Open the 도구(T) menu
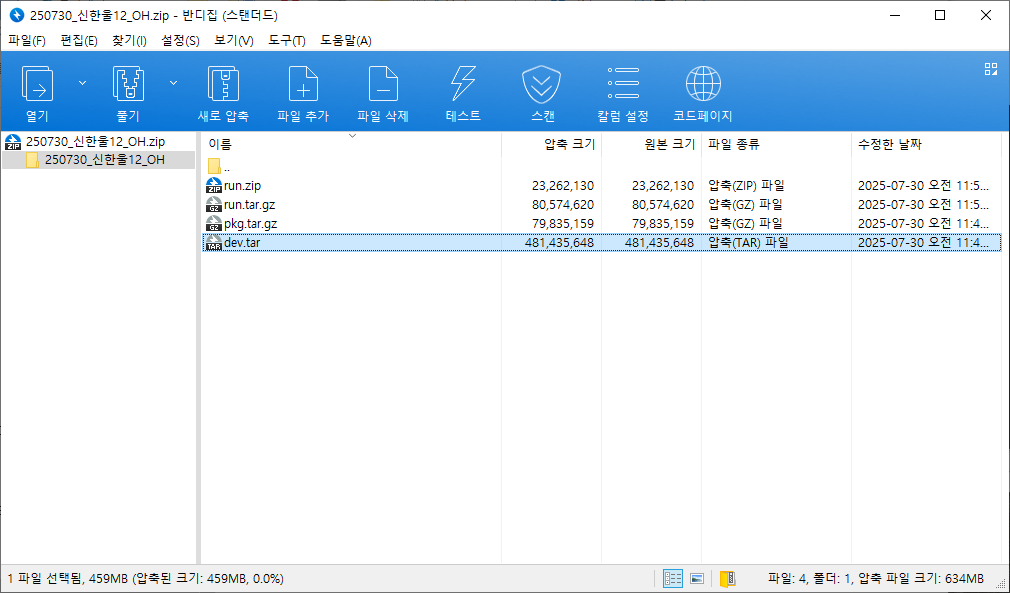1010x593 pixels. click(286, 40)
